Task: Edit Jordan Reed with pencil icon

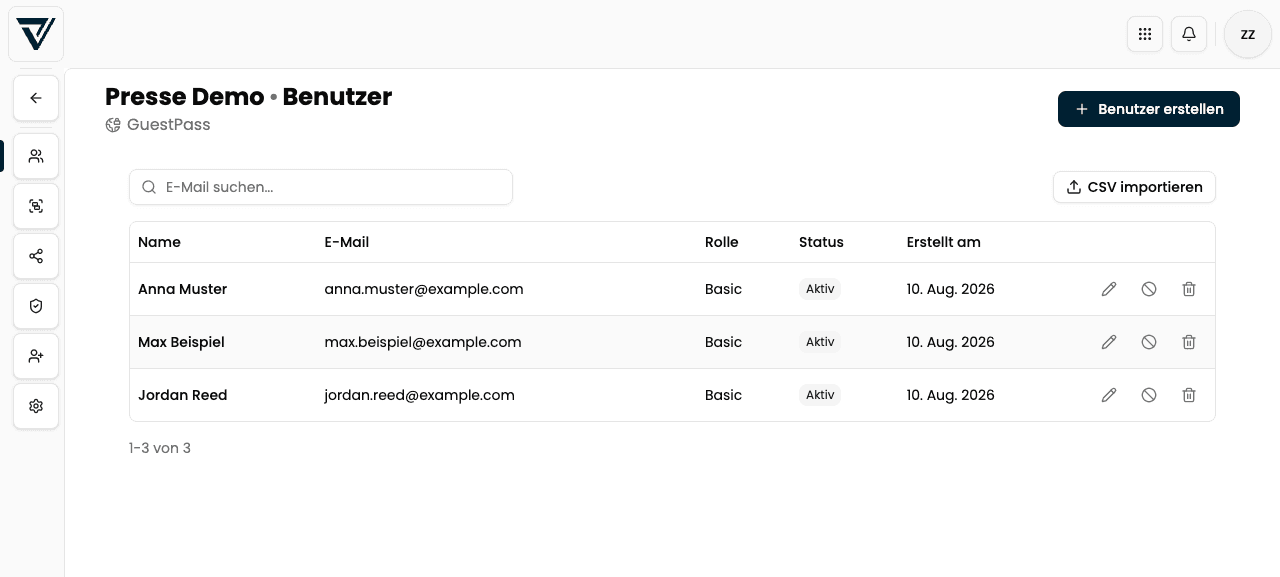Action: tap(1109, 395)
